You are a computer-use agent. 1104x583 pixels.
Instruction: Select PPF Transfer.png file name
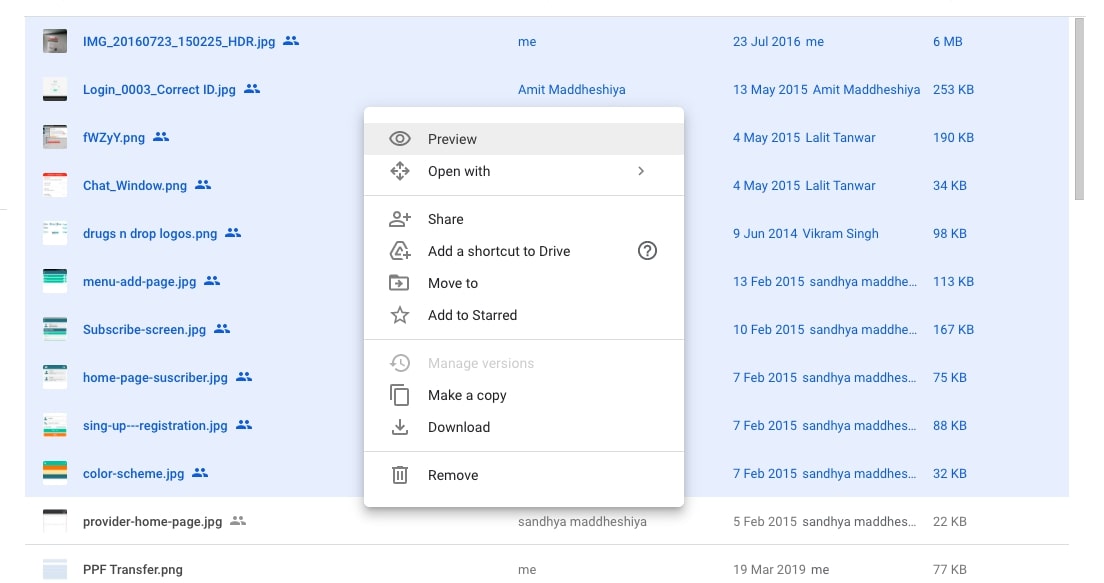pyautogui.click(x=132, y=569)
